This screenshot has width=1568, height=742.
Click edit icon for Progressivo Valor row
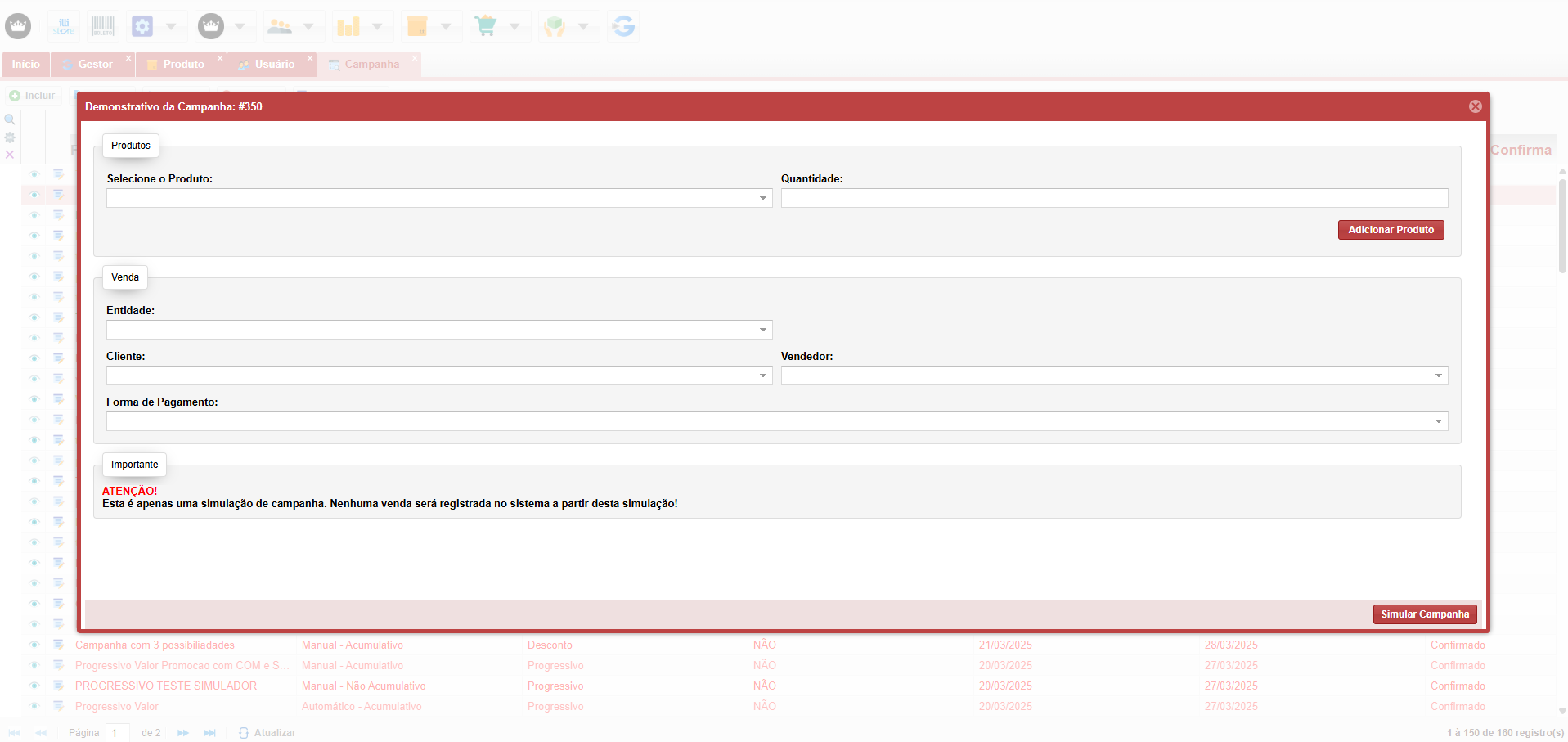pyautogui.click(x=59, y=706)
